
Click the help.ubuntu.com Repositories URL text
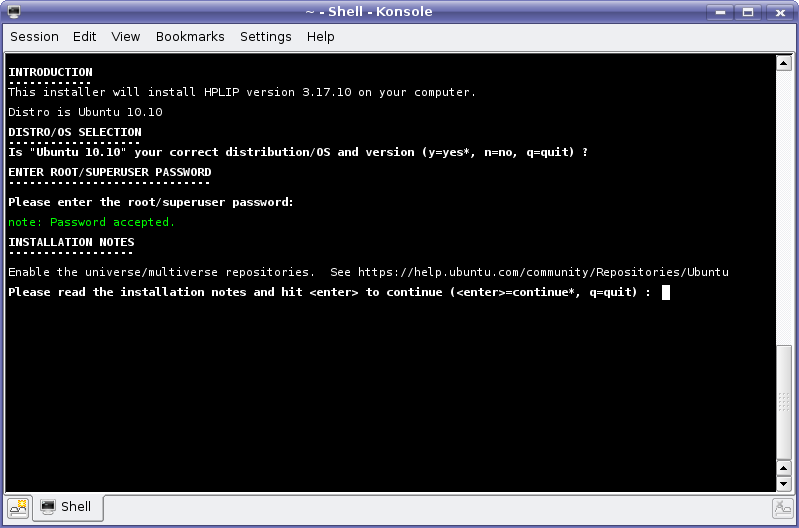click(543, 272)
